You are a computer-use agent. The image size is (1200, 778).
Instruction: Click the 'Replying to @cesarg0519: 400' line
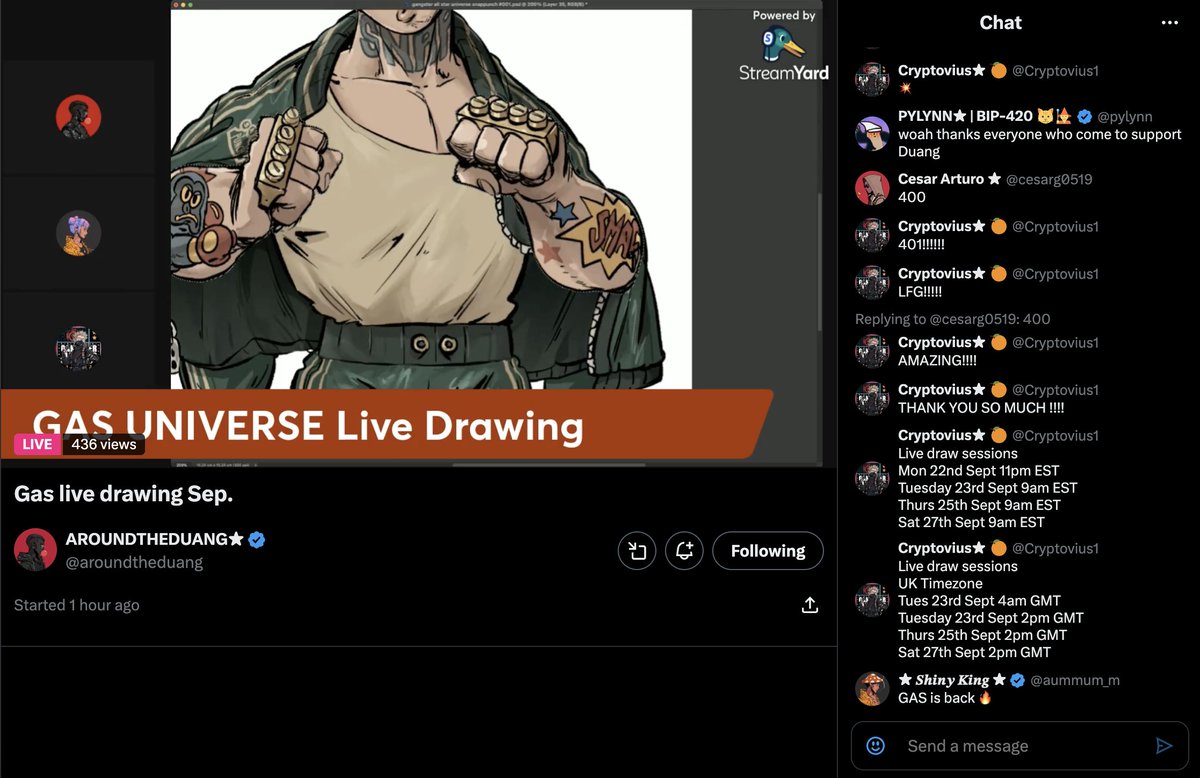pos(952,319)
